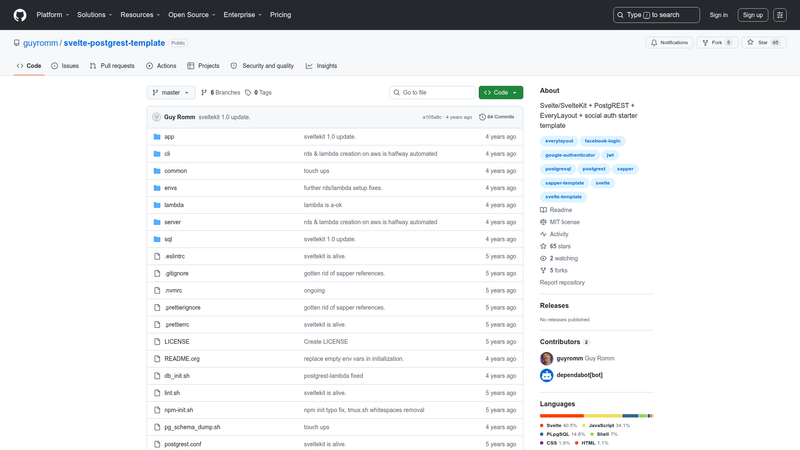
Task: Open the Pricing page
Action: click(x=281, y=15)
